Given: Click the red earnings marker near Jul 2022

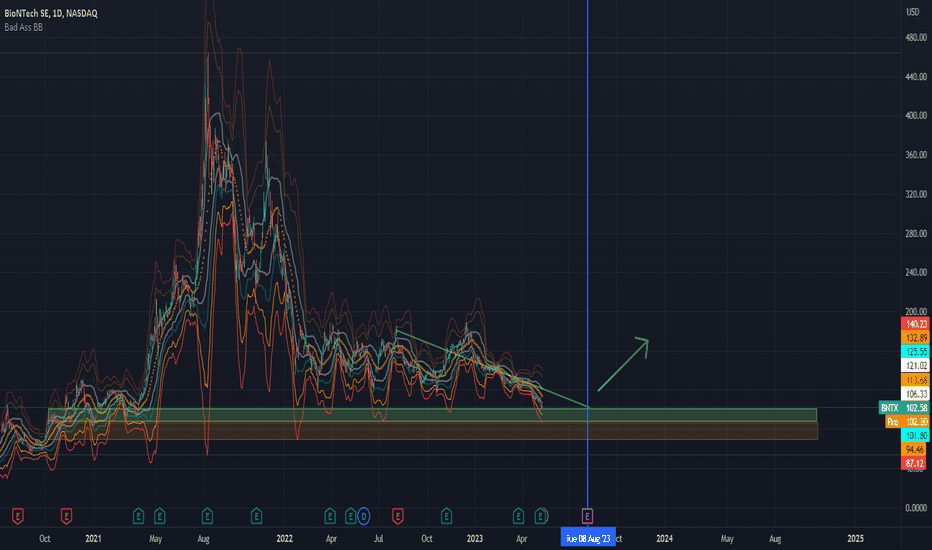Looking at the screenshot, I should [398, 516].
